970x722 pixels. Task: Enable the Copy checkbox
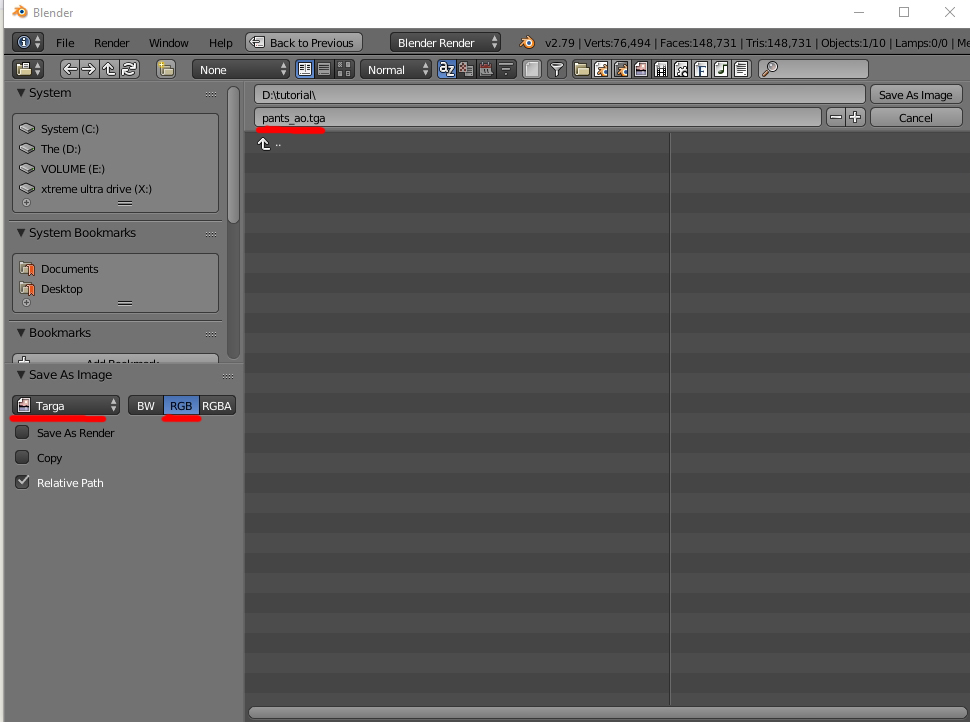tap(23, 457)
